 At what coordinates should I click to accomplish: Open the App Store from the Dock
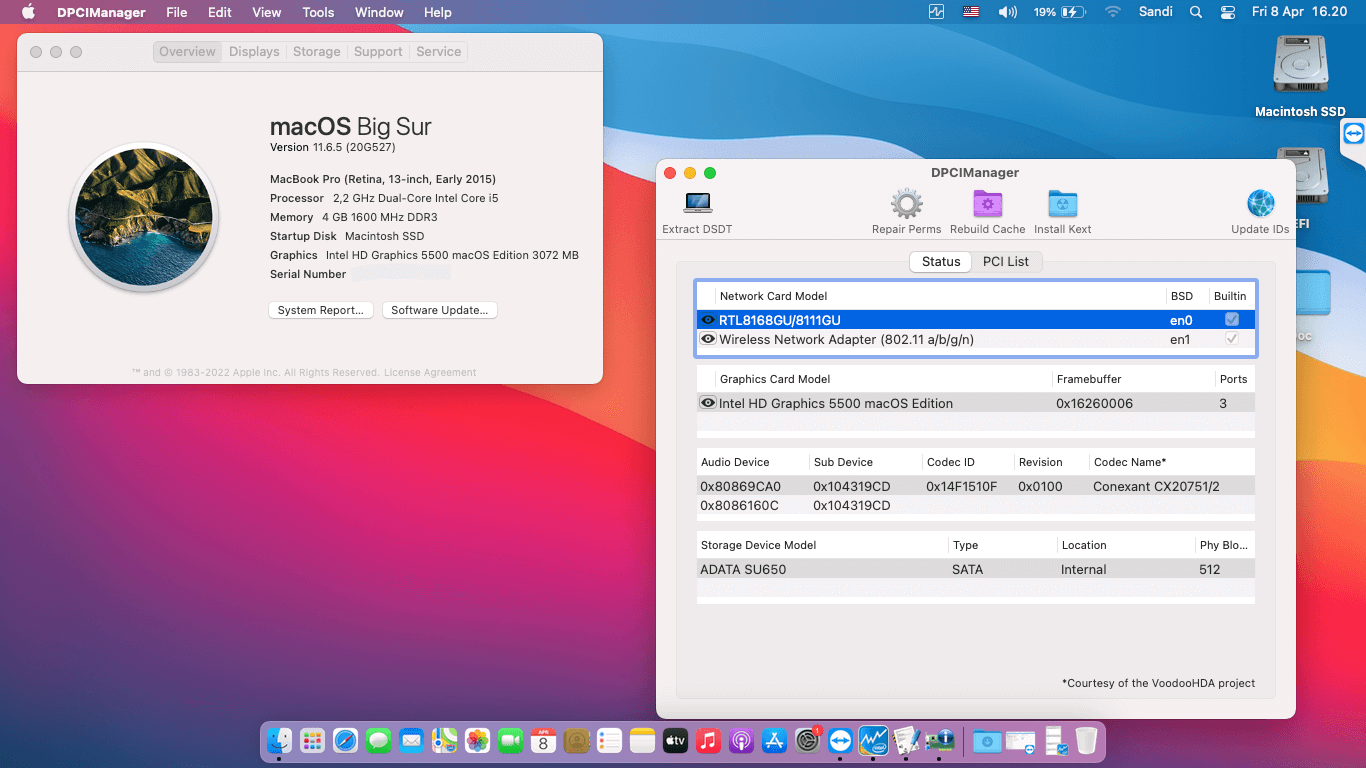773,741
